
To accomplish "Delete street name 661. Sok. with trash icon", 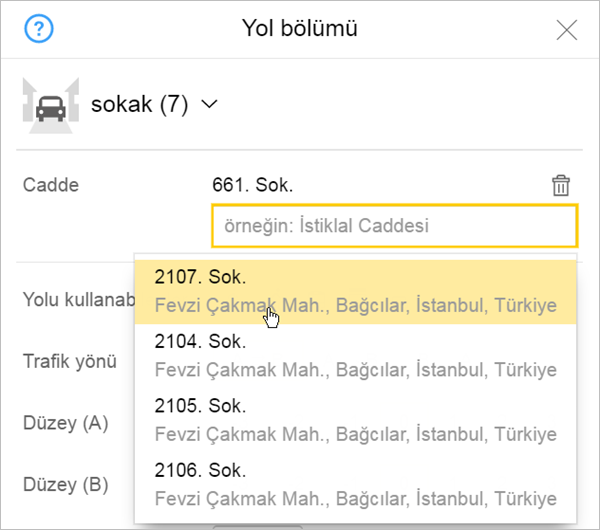I will pos(561,186).
